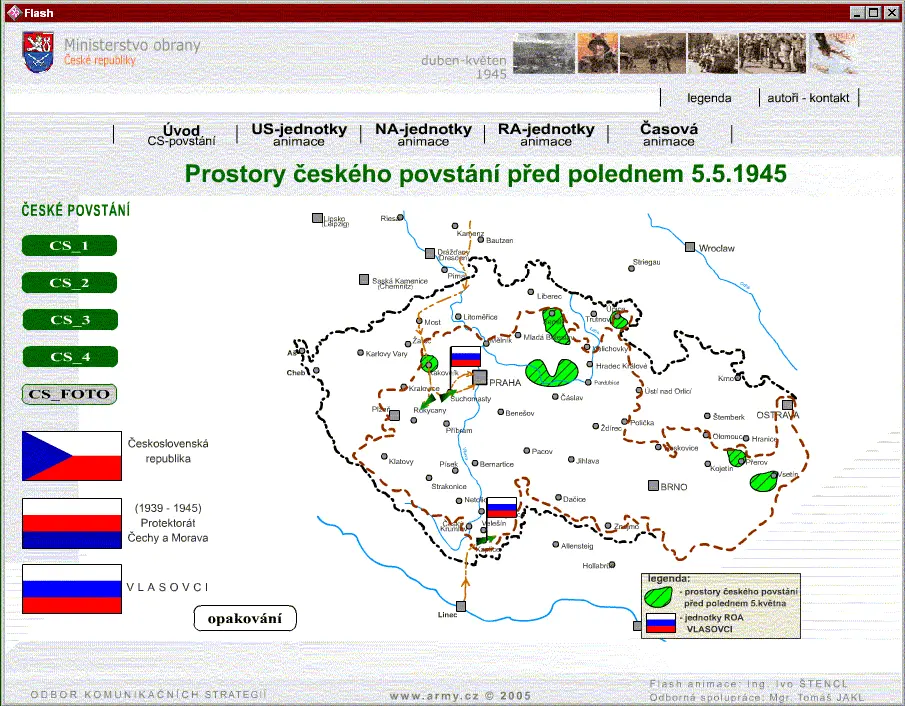The width and height of the screenshot is (905, 706).
Task: Click the Jihlava town marker
Action: tap(571, 460)
